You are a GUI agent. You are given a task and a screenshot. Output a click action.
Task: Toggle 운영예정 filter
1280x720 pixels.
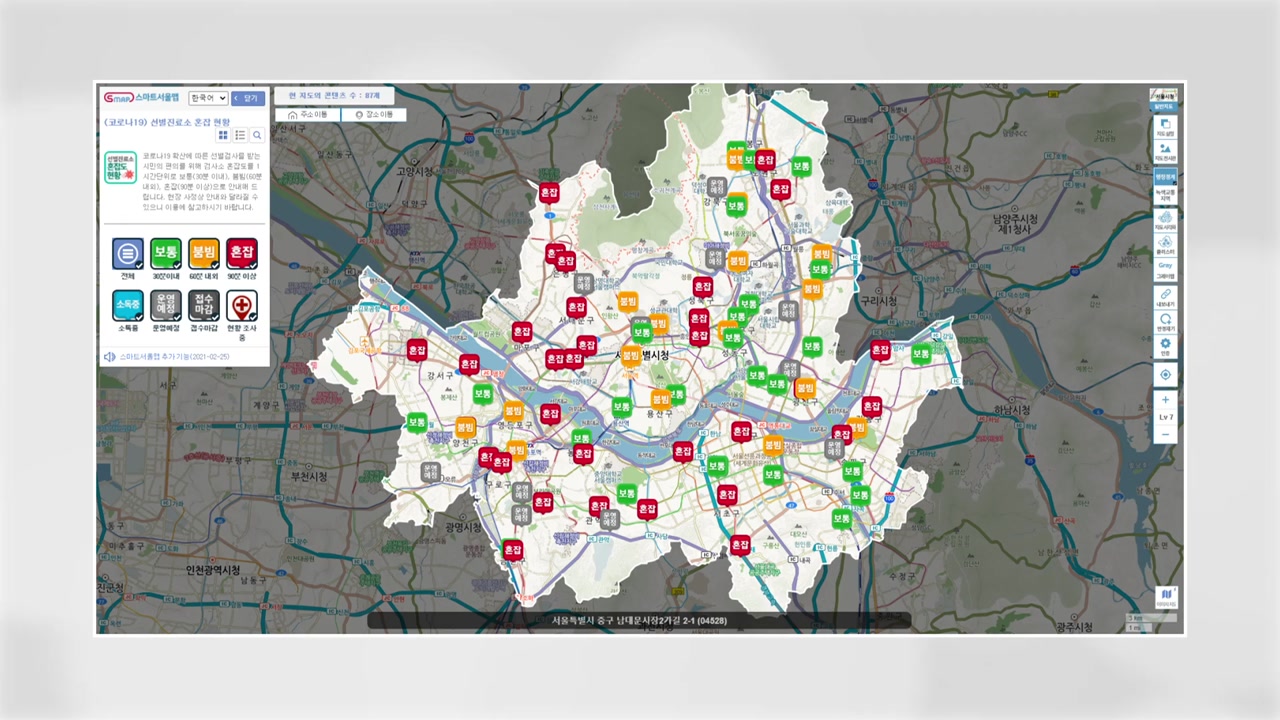point(166,305)
